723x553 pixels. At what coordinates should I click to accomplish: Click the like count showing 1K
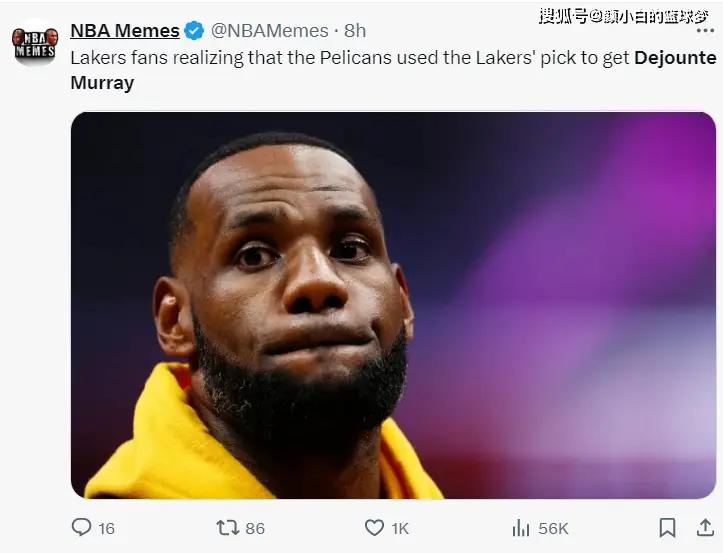pos(402,528)
